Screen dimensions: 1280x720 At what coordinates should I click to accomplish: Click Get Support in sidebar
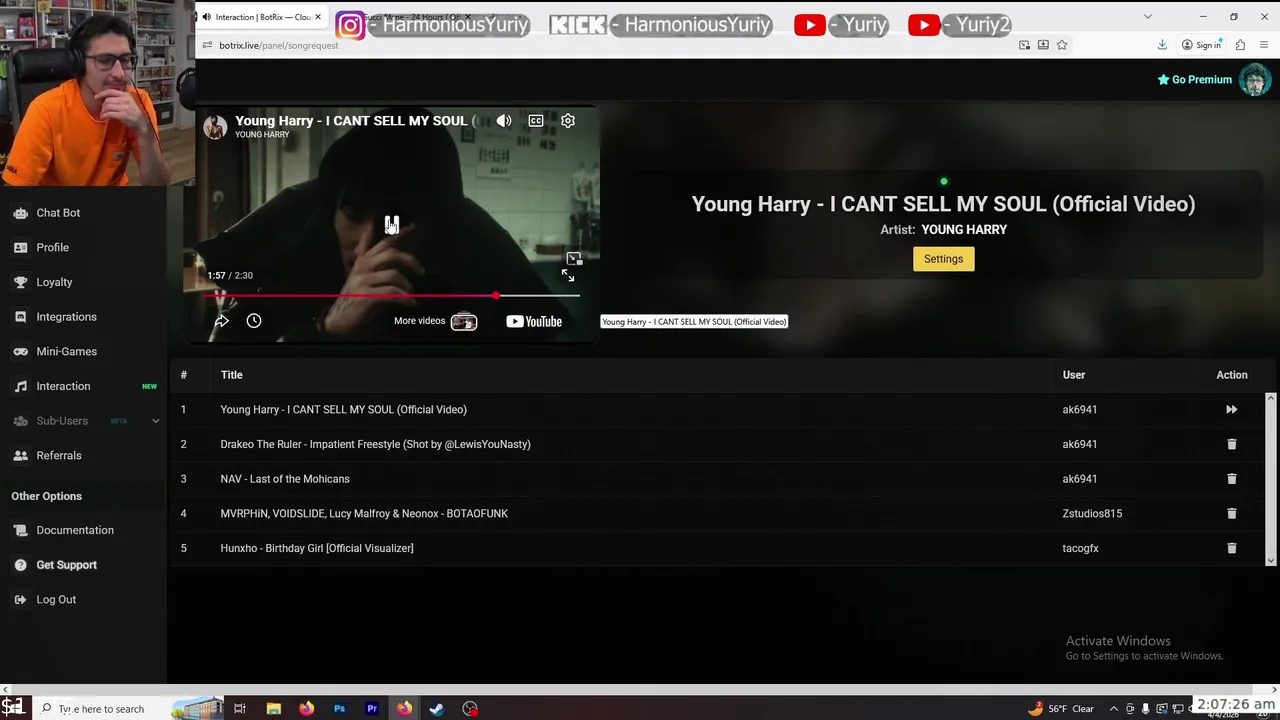(66, 565)
